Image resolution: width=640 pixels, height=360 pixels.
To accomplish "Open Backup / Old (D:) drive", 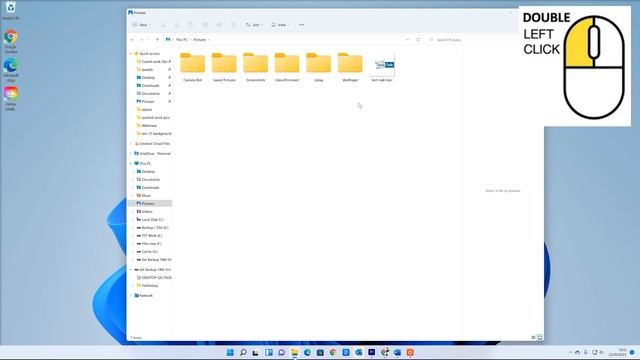I will tap(152, 227).
